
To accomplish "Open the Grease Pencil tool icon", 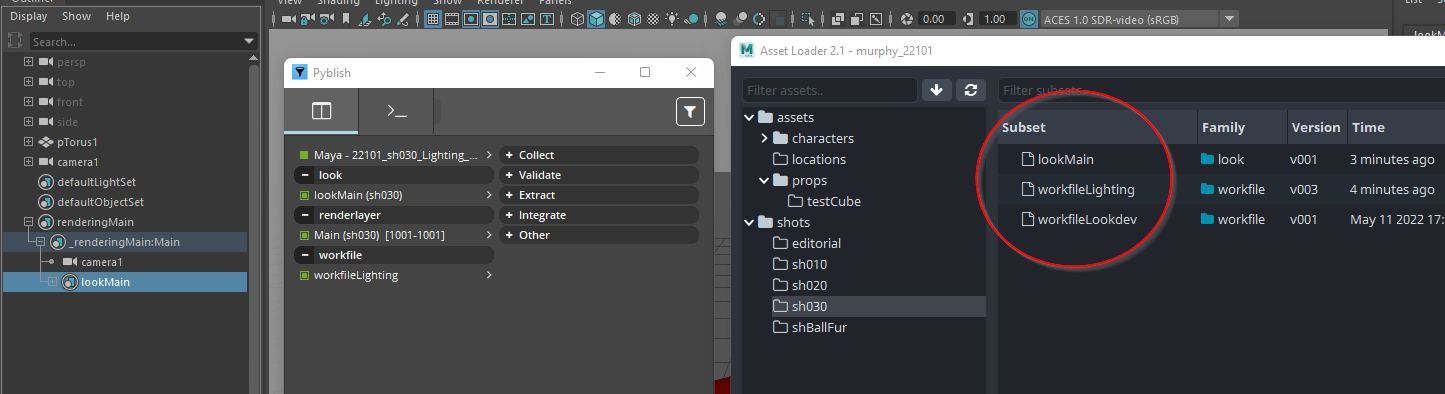I will tap(402, 19).
